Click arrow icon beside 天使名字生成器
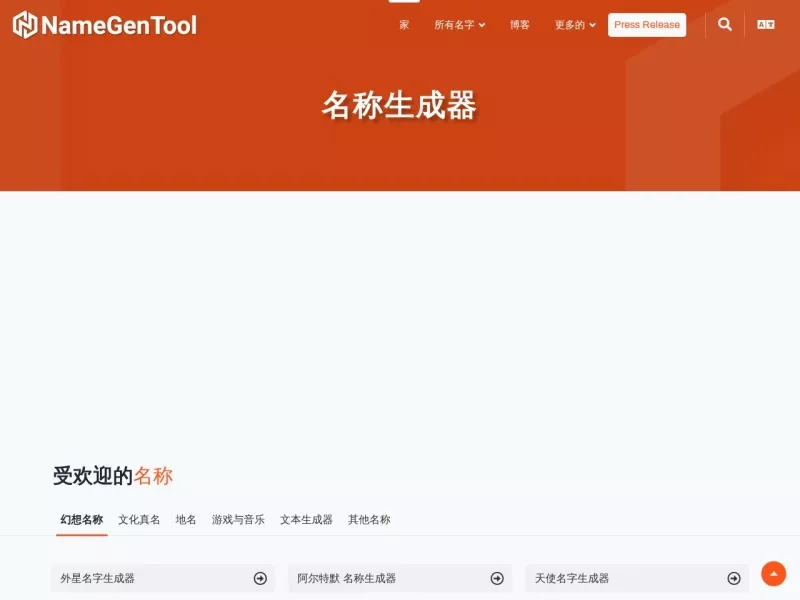The height and width of the screenshot is (600, 800). [x=734, y=578]
